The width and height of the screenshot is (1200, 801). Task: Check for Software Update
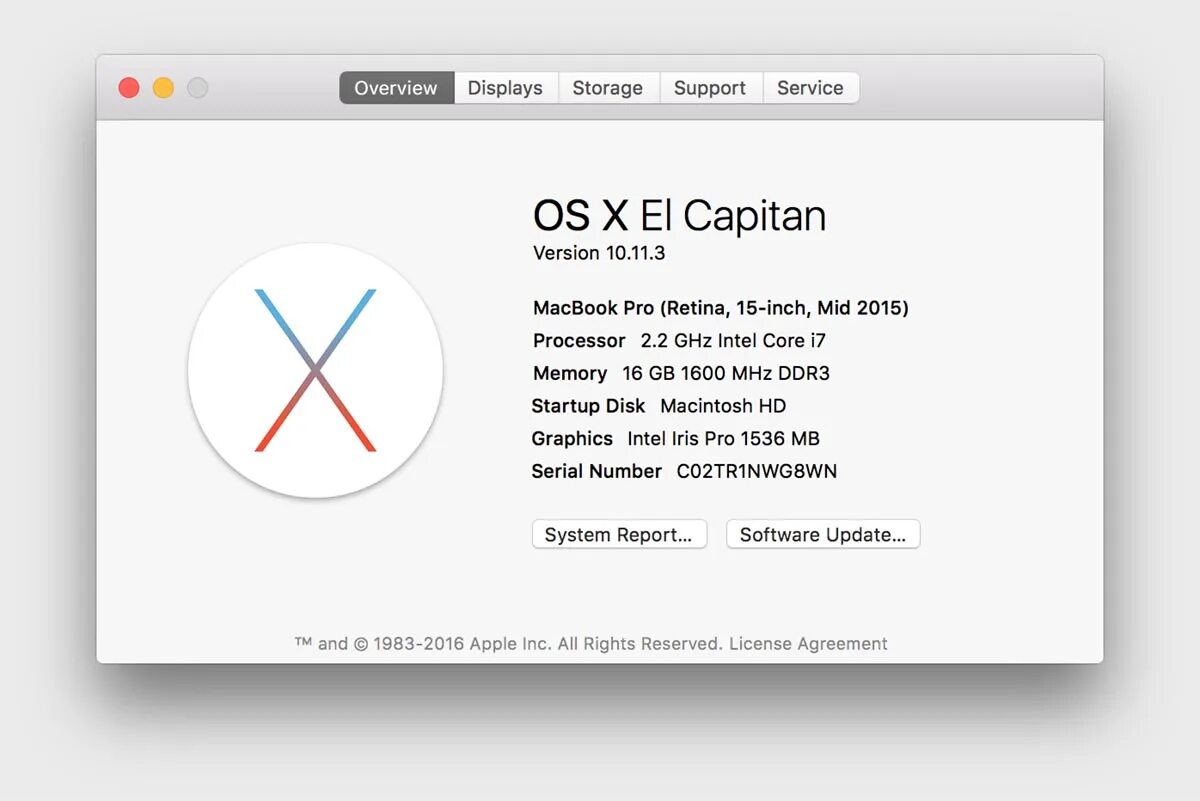(823, 535)
